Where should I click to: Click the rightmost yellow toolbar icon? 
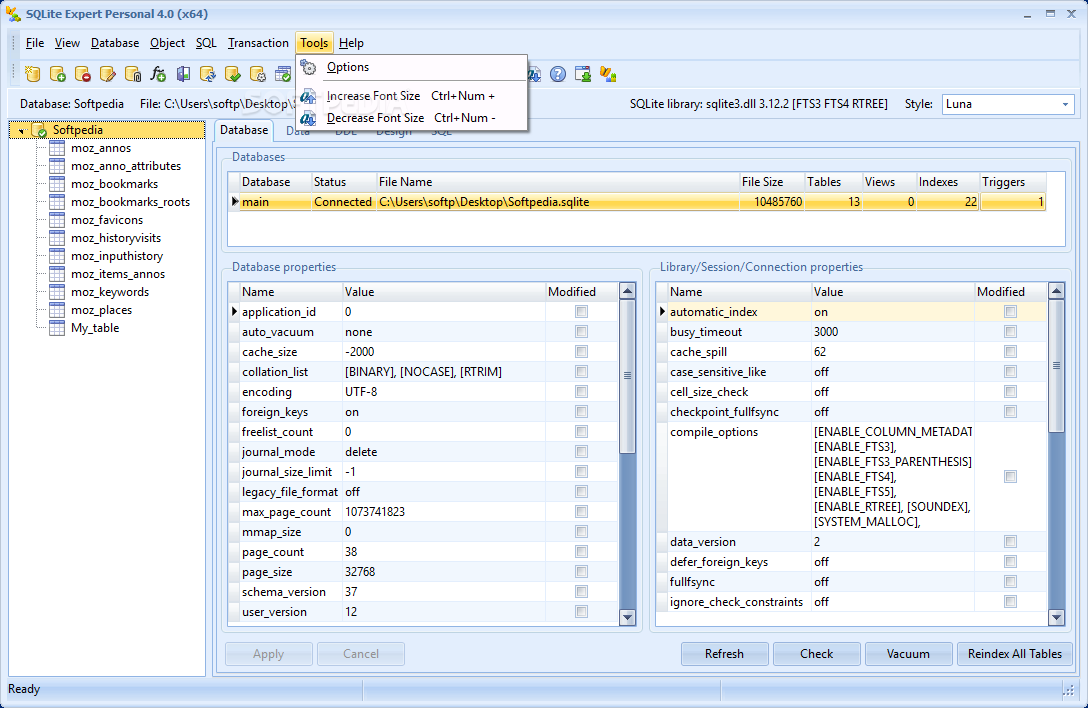608,74
